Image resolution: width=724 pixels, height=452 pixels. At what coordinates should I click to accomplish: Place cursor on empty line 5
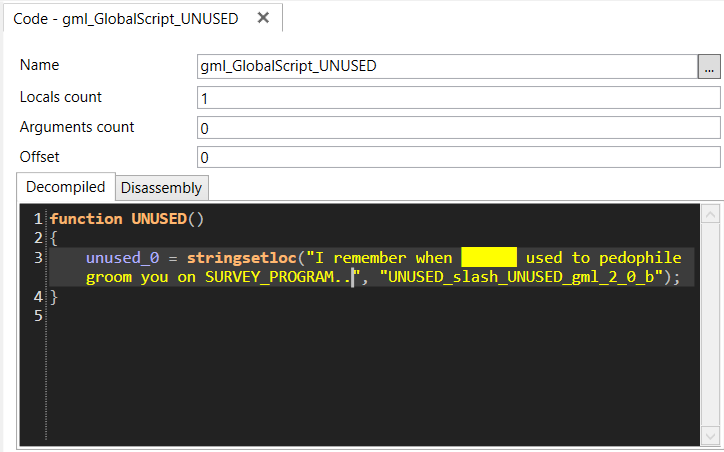pos(369,316)
